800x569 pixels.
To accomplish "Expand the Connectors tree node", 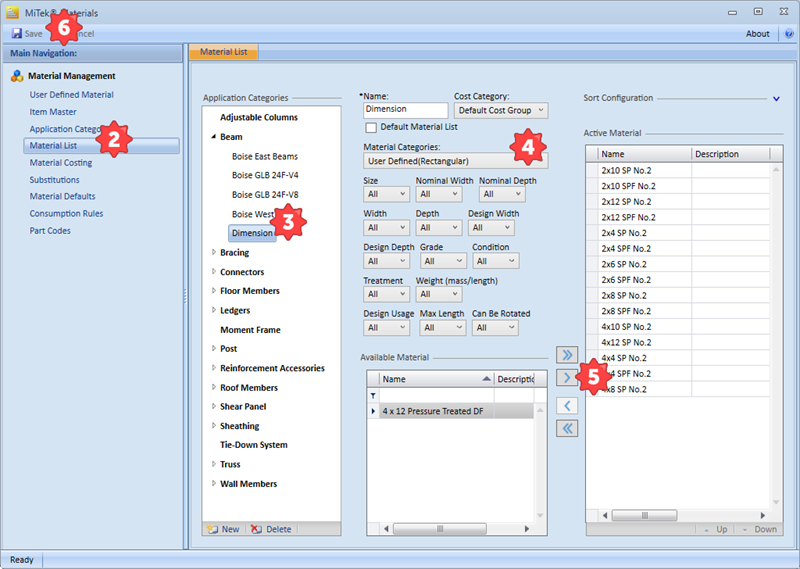I will click(x=214, y=271).
